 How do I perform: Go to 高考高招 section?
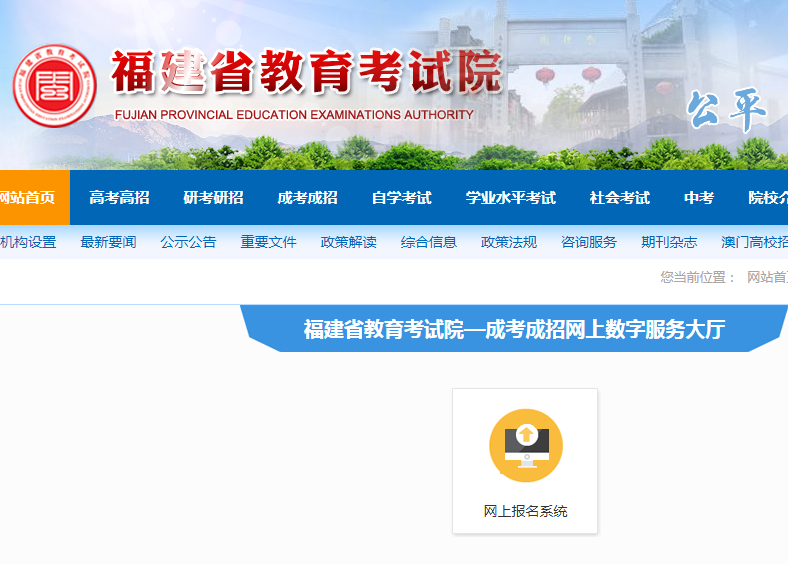[x=119, y=198]
